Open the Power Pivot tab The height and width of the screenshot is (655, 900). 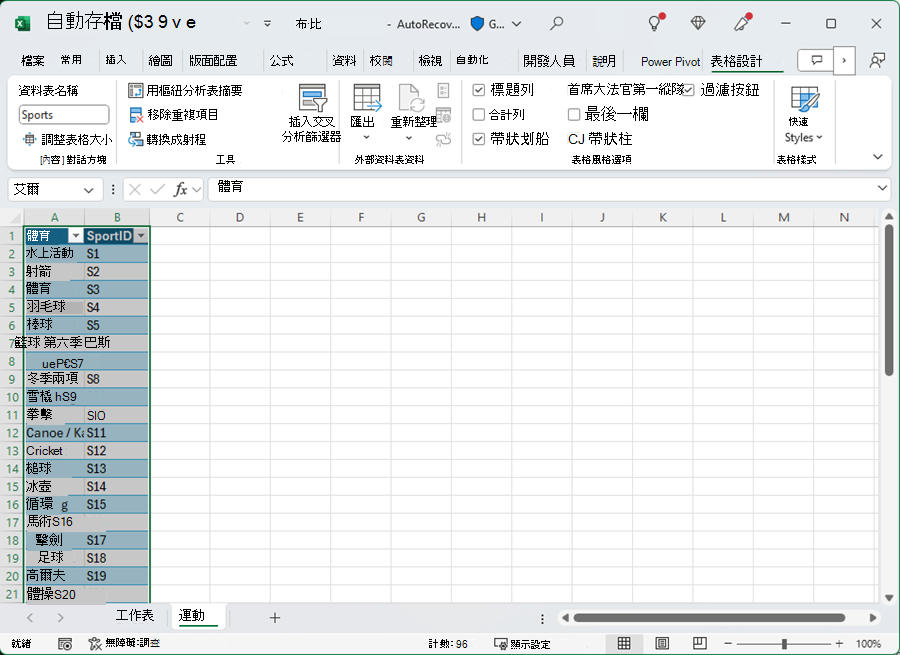(670, 61)
